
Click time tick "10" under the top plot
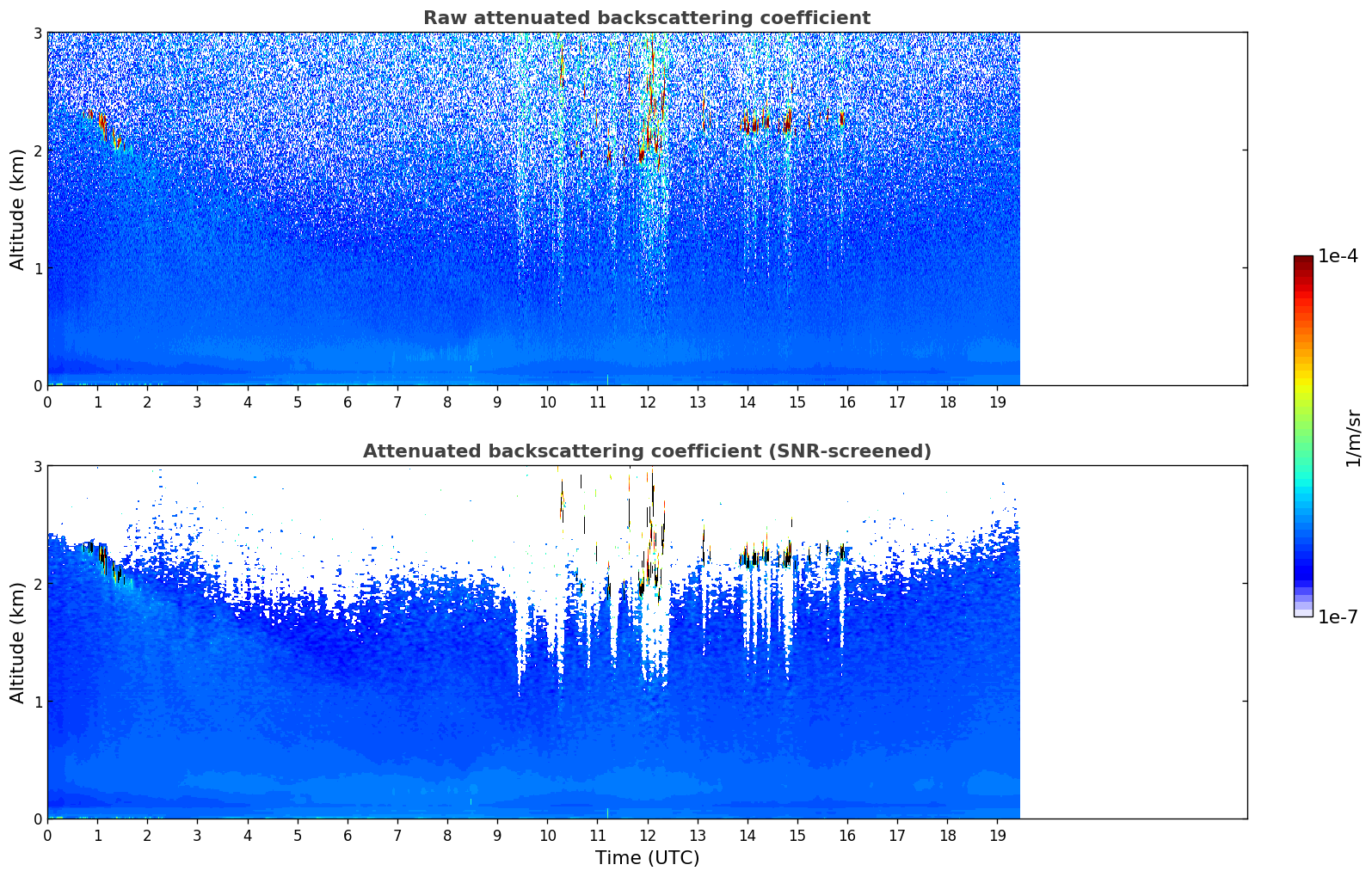click(x=547, y=402)
